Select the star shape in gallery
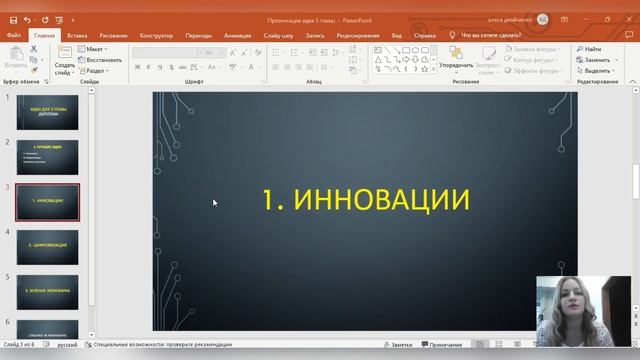This screenshot has height=360, width=640. click(424, 69)
